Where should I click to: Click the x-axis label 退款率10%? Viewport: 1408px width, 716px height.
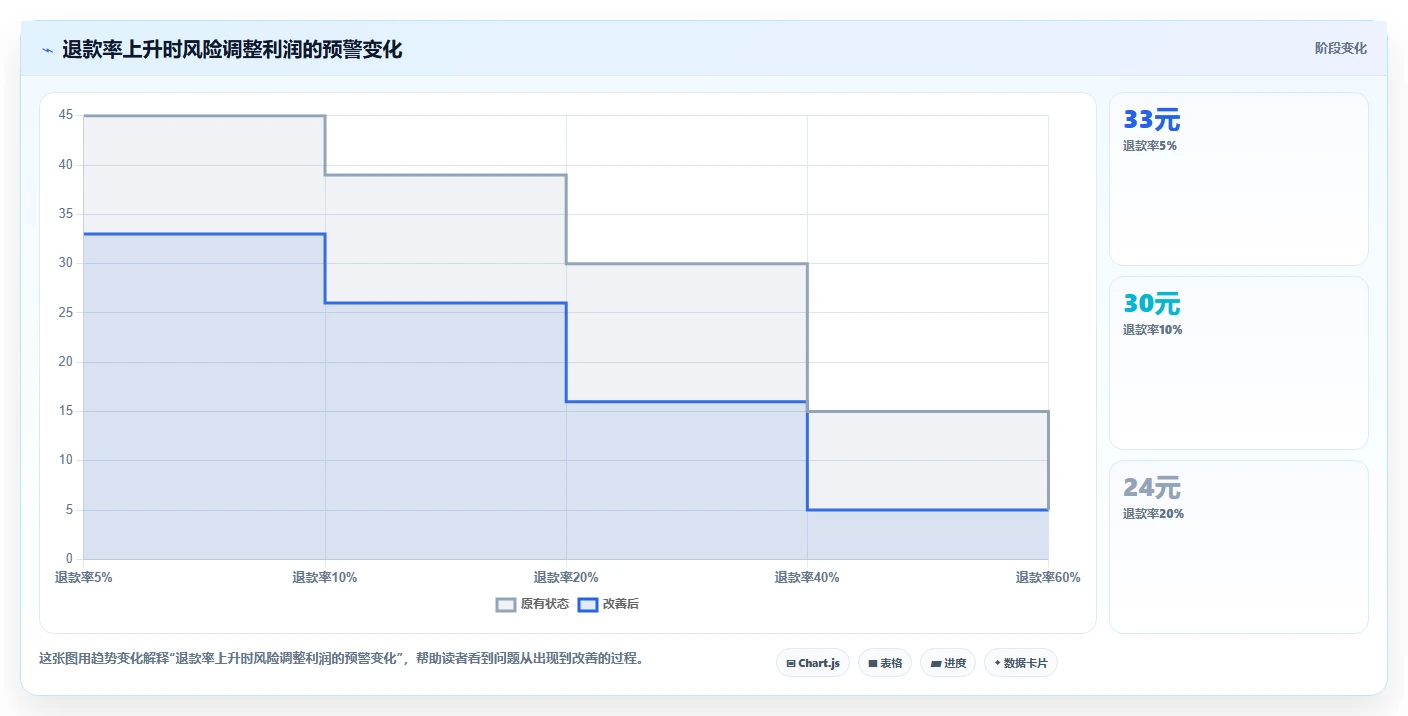[325, 577]
